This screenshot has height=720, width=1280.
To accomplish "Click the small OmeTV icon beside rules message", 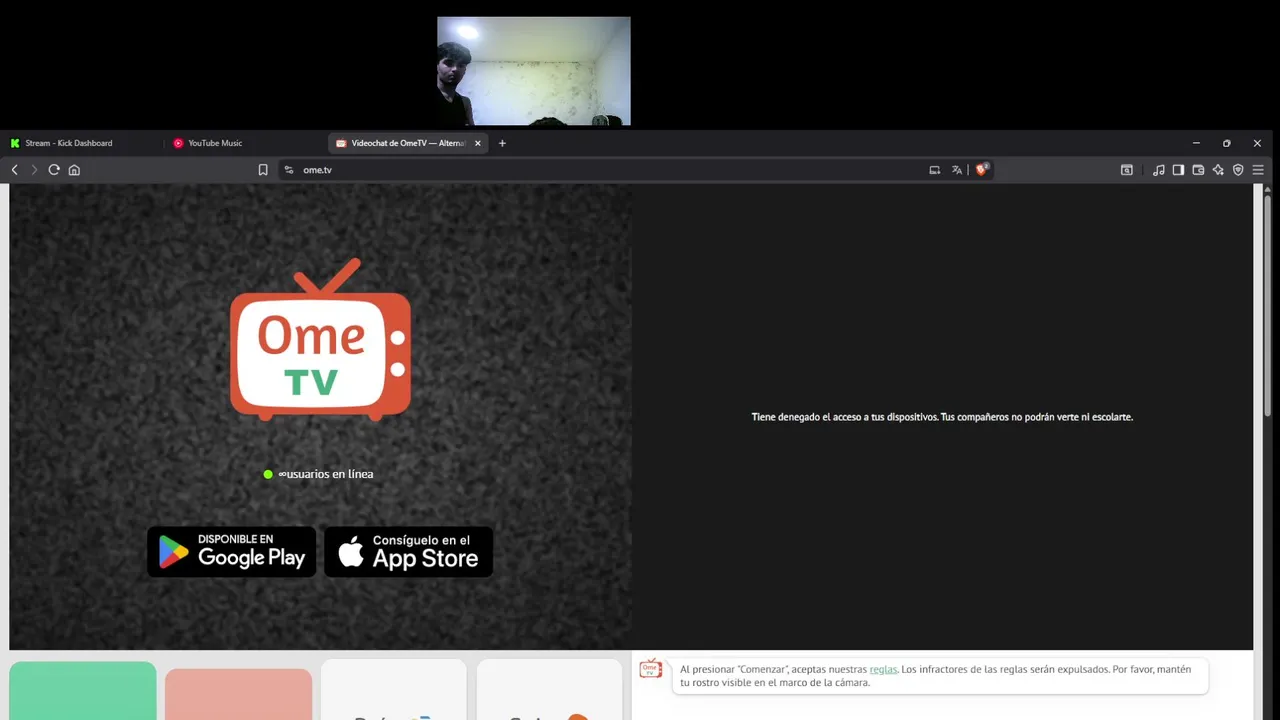I will pyautogui.click(x=651, y=669).
